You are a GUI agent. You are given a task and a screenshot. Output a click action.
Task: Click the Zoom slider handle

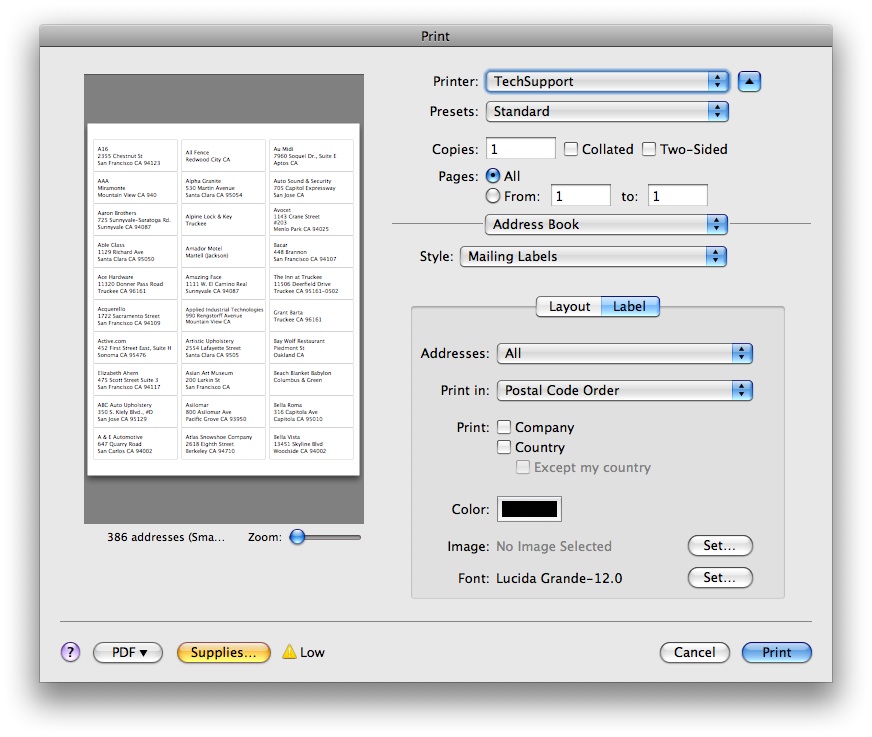[297, 537]
